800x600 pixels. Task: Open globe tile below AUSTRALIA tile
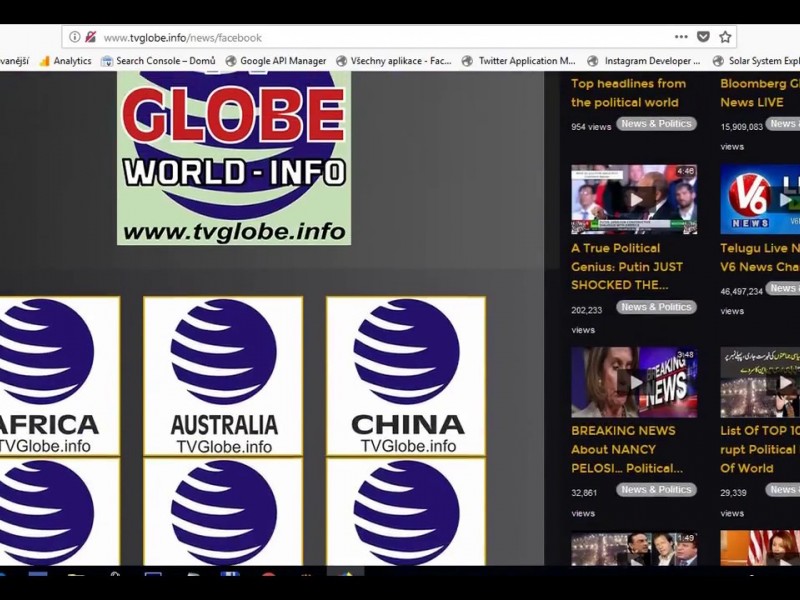[223, 512]
